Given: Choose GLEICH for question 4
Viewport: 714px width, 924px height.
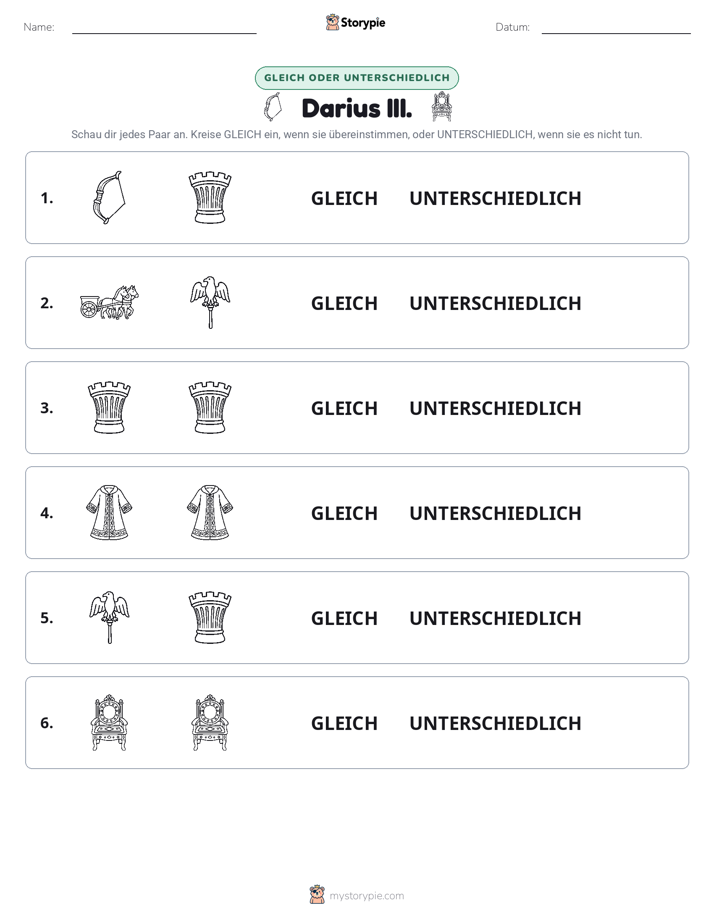Looking at the screenshot, I should pyautogui.click(x=344, y=513).
